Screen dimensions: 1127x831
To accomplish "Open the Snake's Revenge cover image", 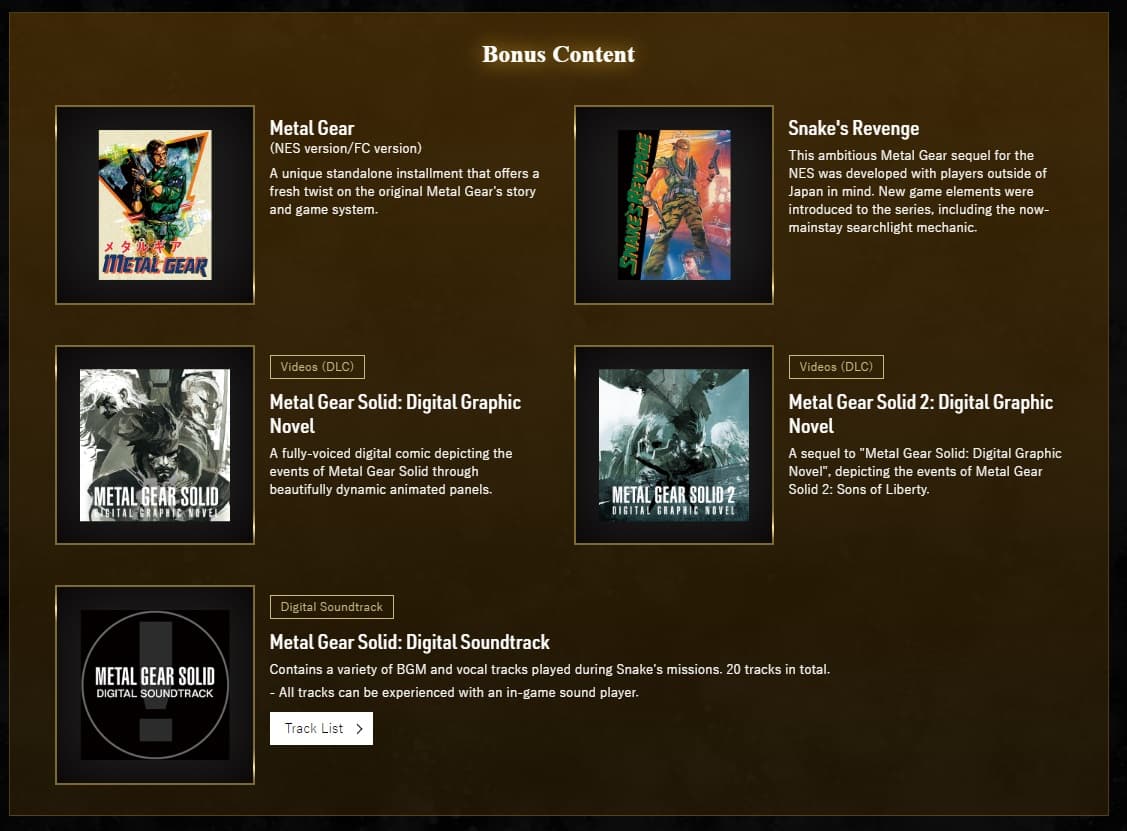I will coord(673,204).
